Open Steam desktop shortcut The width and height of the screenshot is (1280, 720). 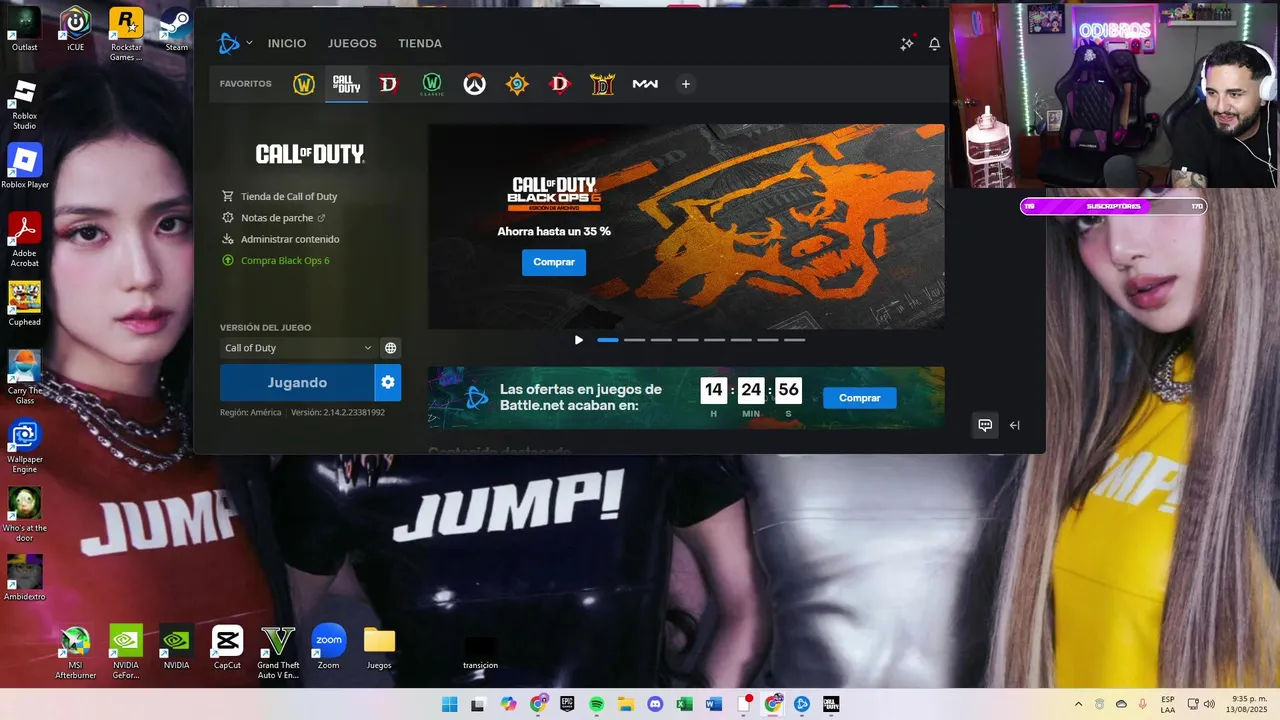[x=177, y=29]
